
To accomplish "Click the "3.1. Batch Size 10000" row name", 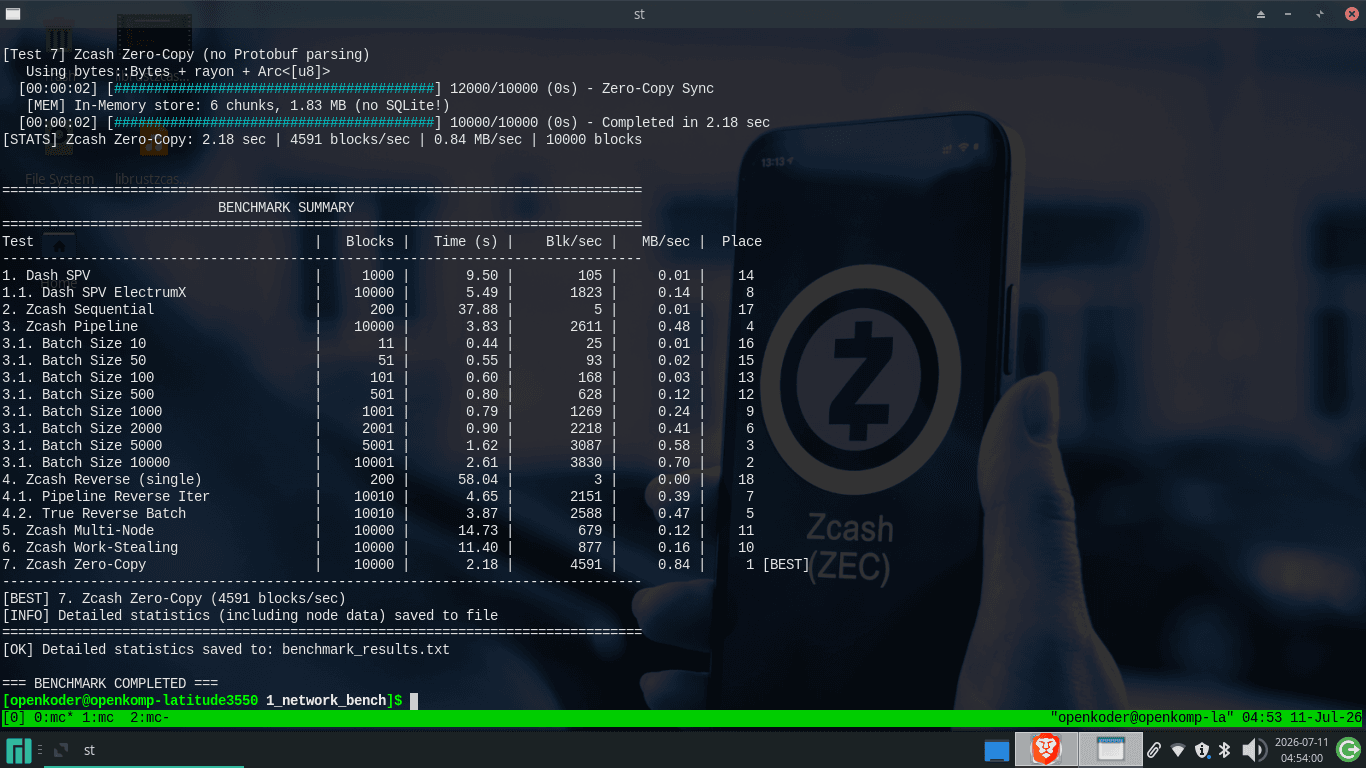I will coord(86,462).
